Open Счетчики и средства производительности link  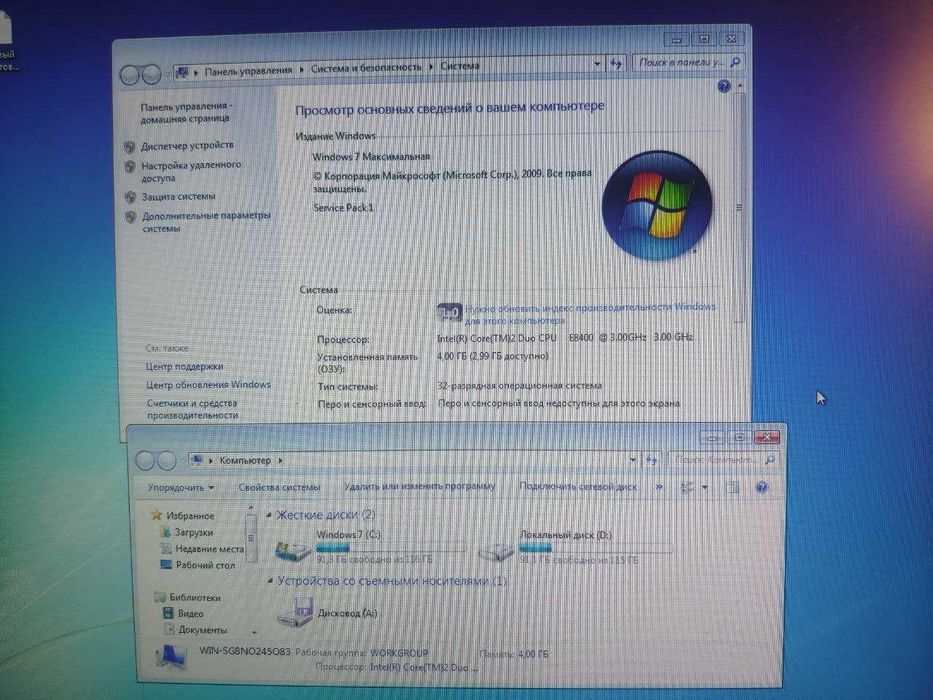tap(192, 409)
